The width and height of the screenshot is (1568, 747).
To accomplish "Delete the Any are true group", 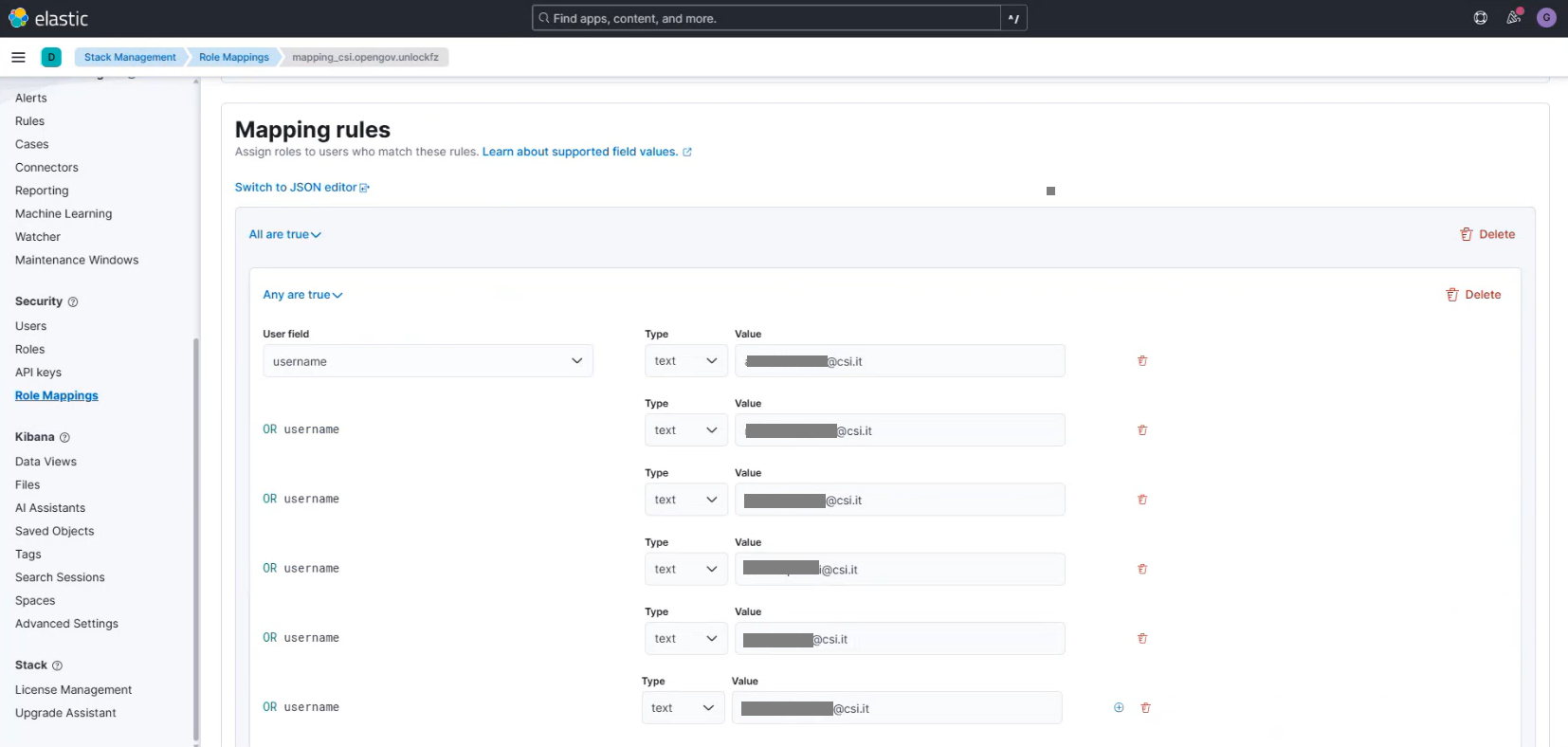I will tap(1473, 295).
